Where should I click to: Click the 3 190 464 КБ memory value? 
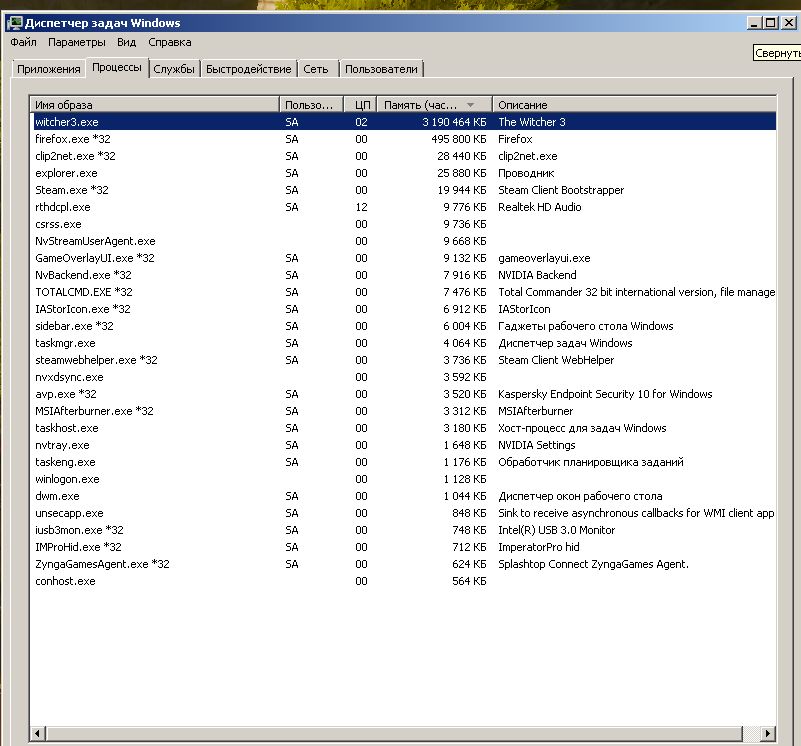tap(454, 122)
